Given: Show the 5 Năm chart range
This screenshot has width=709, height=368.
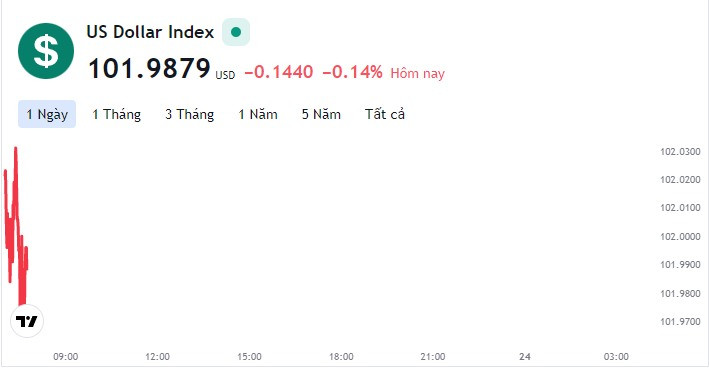Looking at the screenshot, I should [321, 114].
